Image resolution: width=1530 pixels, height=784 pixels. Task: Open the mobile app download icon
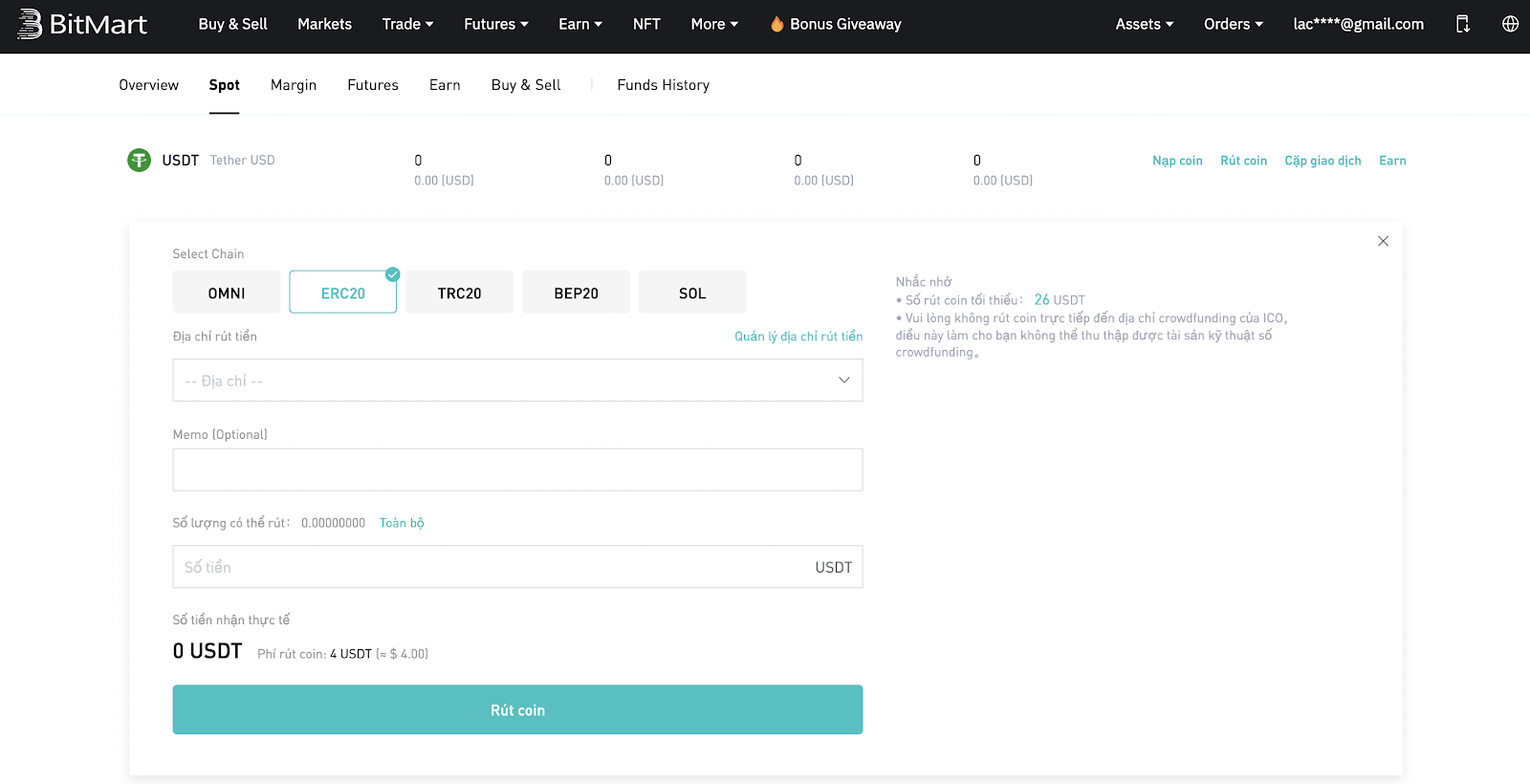pyautogui.click(x=1462, y=24)
